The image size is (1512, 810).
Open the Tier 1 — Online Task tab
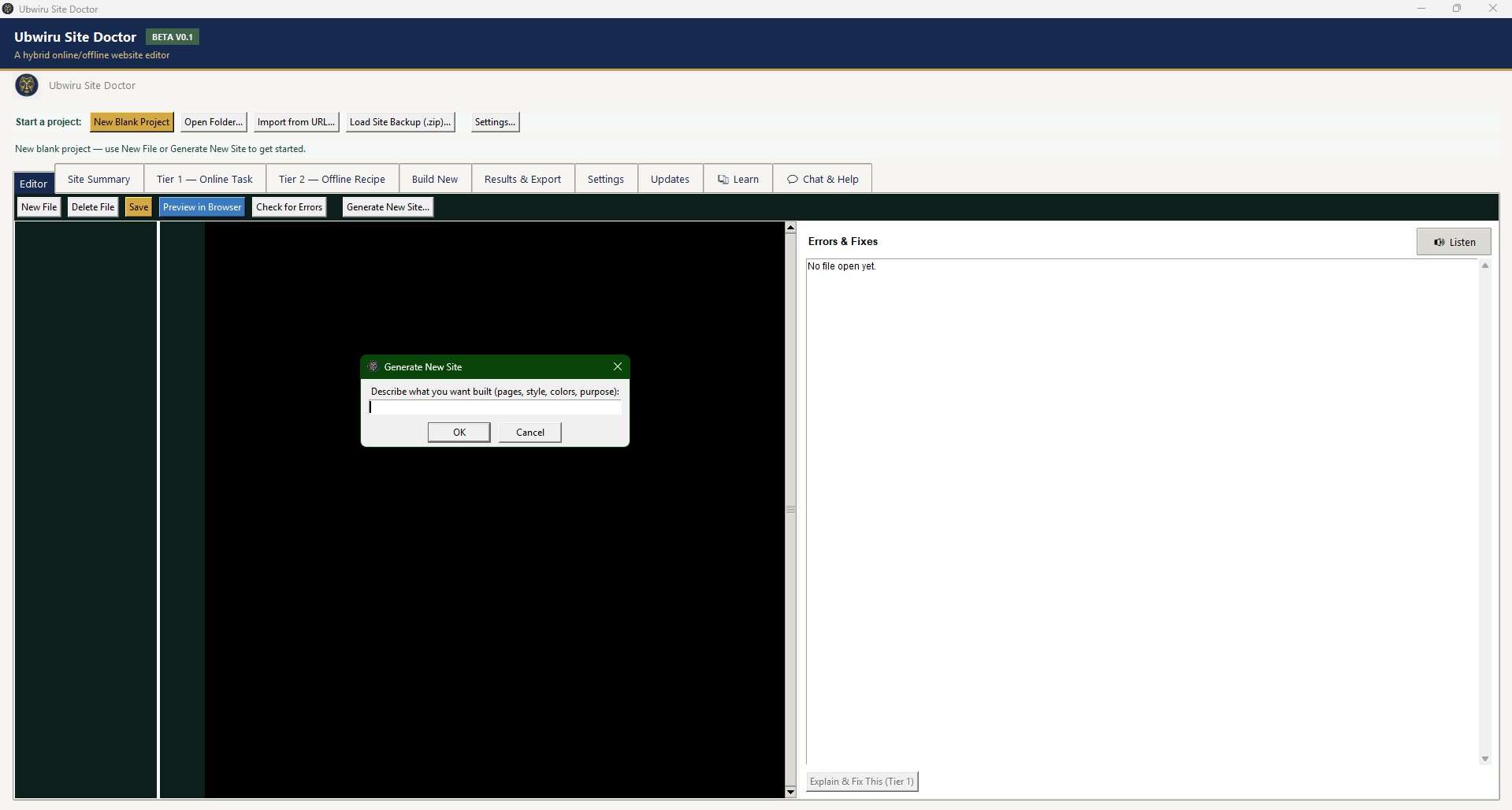click(205, 180)
